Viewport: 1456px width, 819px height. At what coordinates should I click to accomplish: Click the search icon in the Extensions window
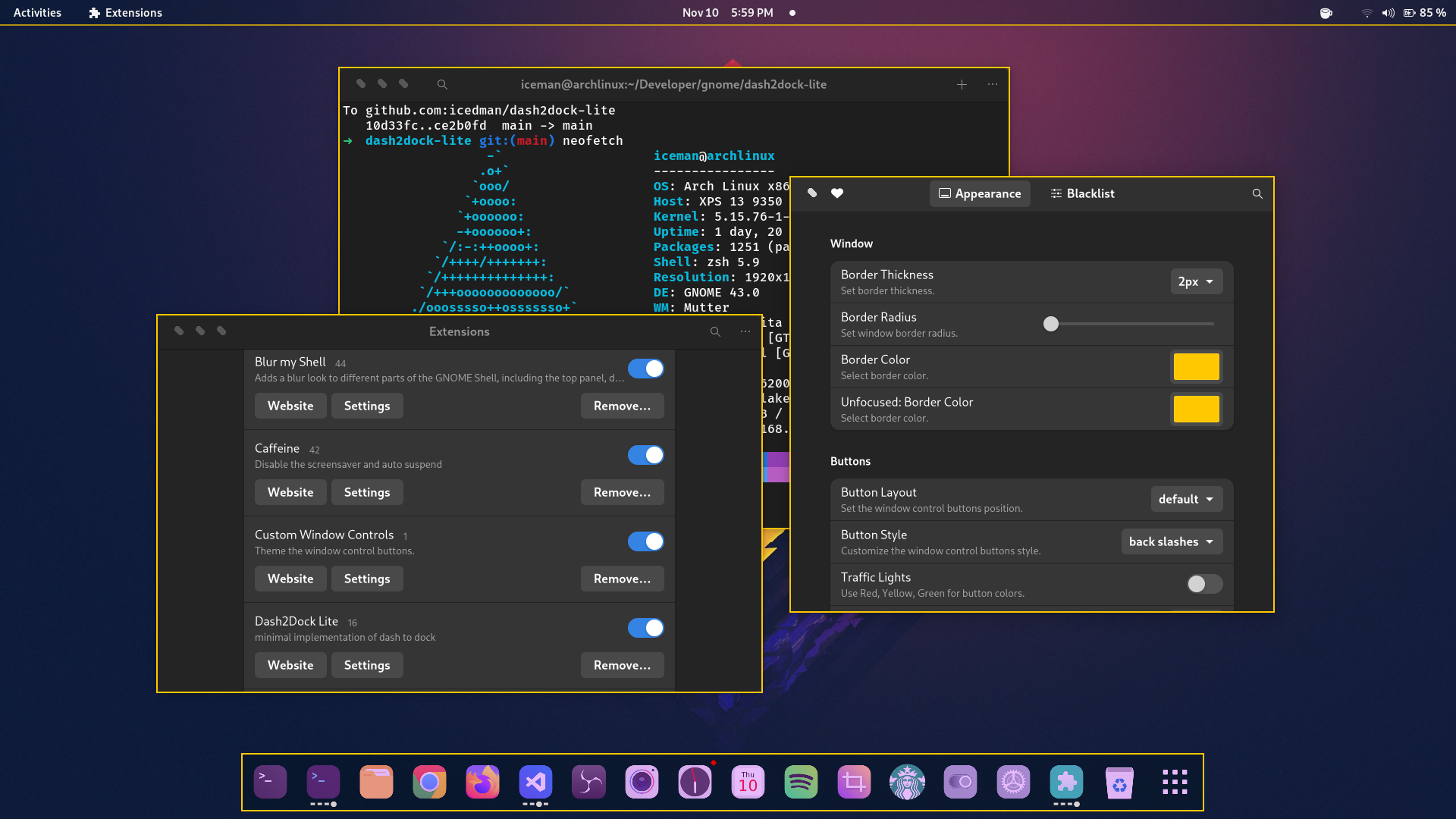714,331
